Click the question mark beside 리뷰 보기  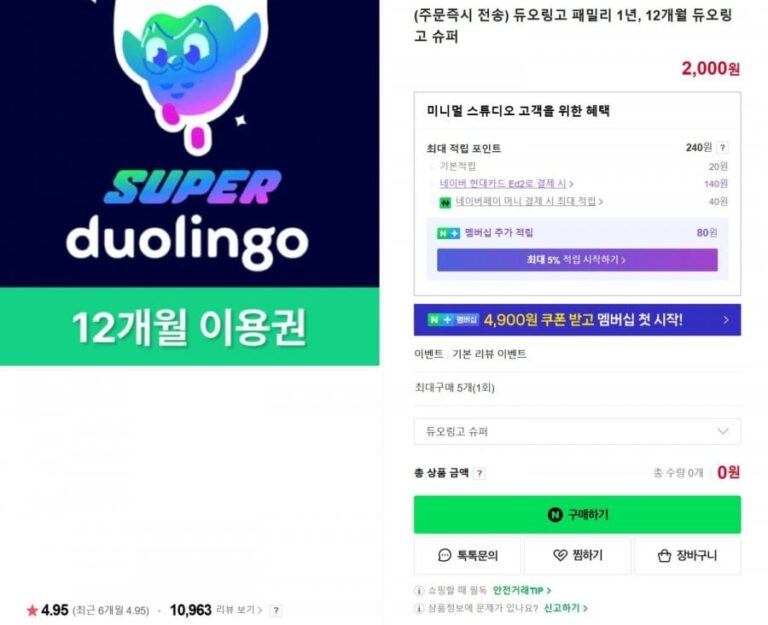click(276, 610)
